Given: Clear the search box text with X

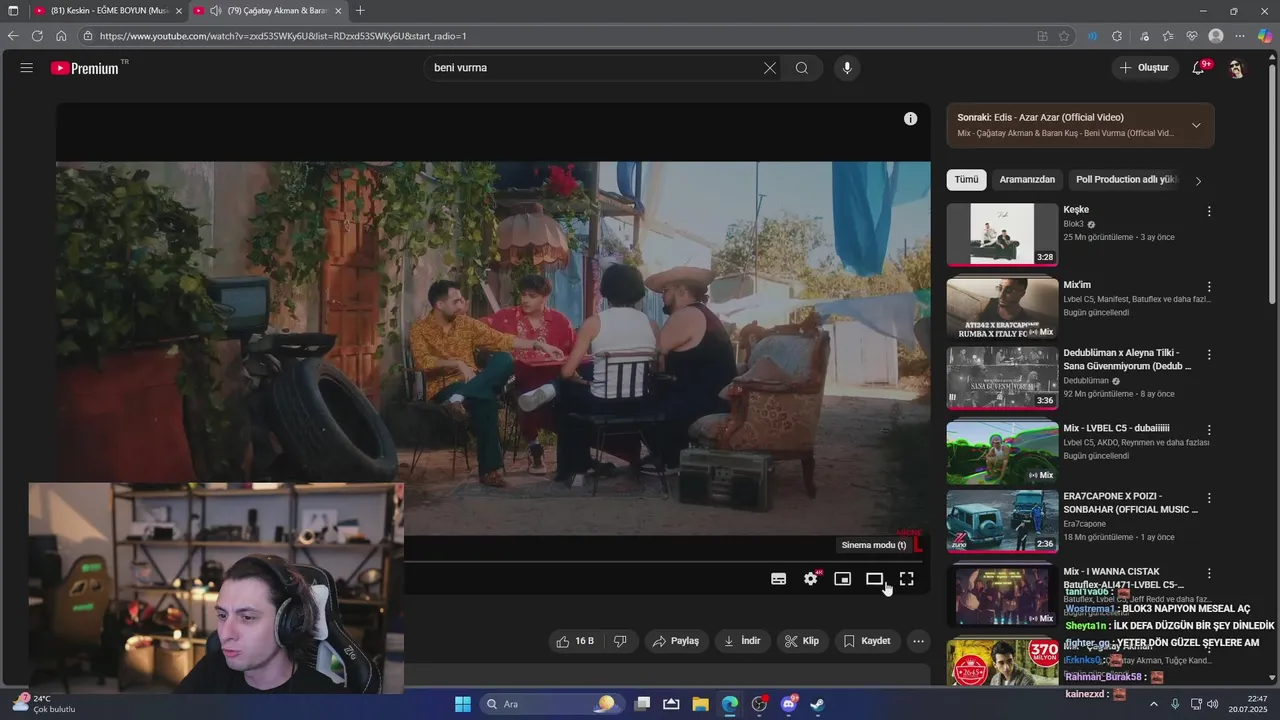Looking at the screenshot, I should (x=770, y=68).
